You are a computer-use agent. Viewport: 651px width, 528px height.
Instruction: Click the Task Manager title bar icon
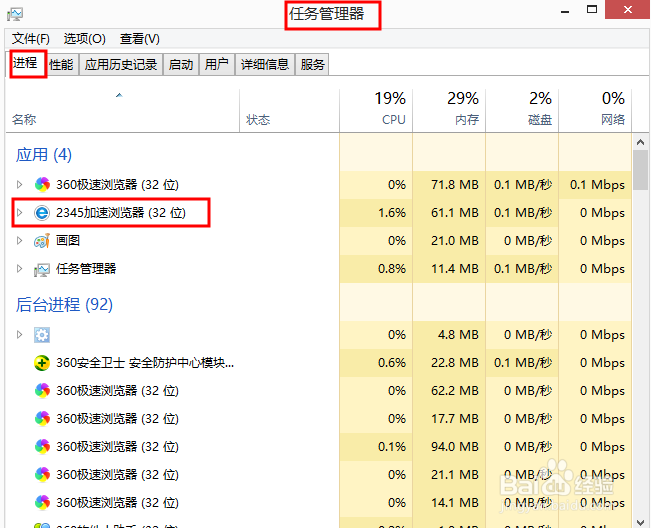(x=15, y=14)
